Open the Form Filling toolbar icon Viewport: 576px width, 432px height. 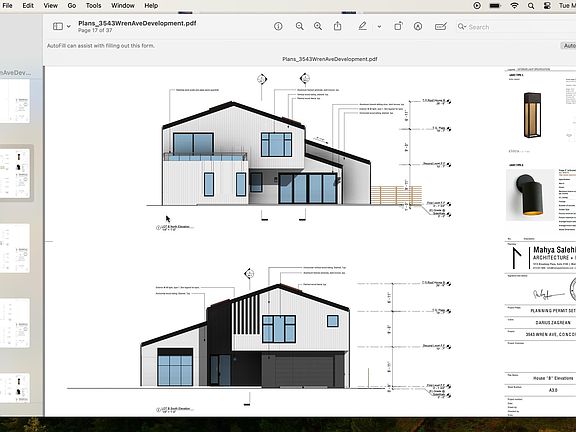[441, 26]
